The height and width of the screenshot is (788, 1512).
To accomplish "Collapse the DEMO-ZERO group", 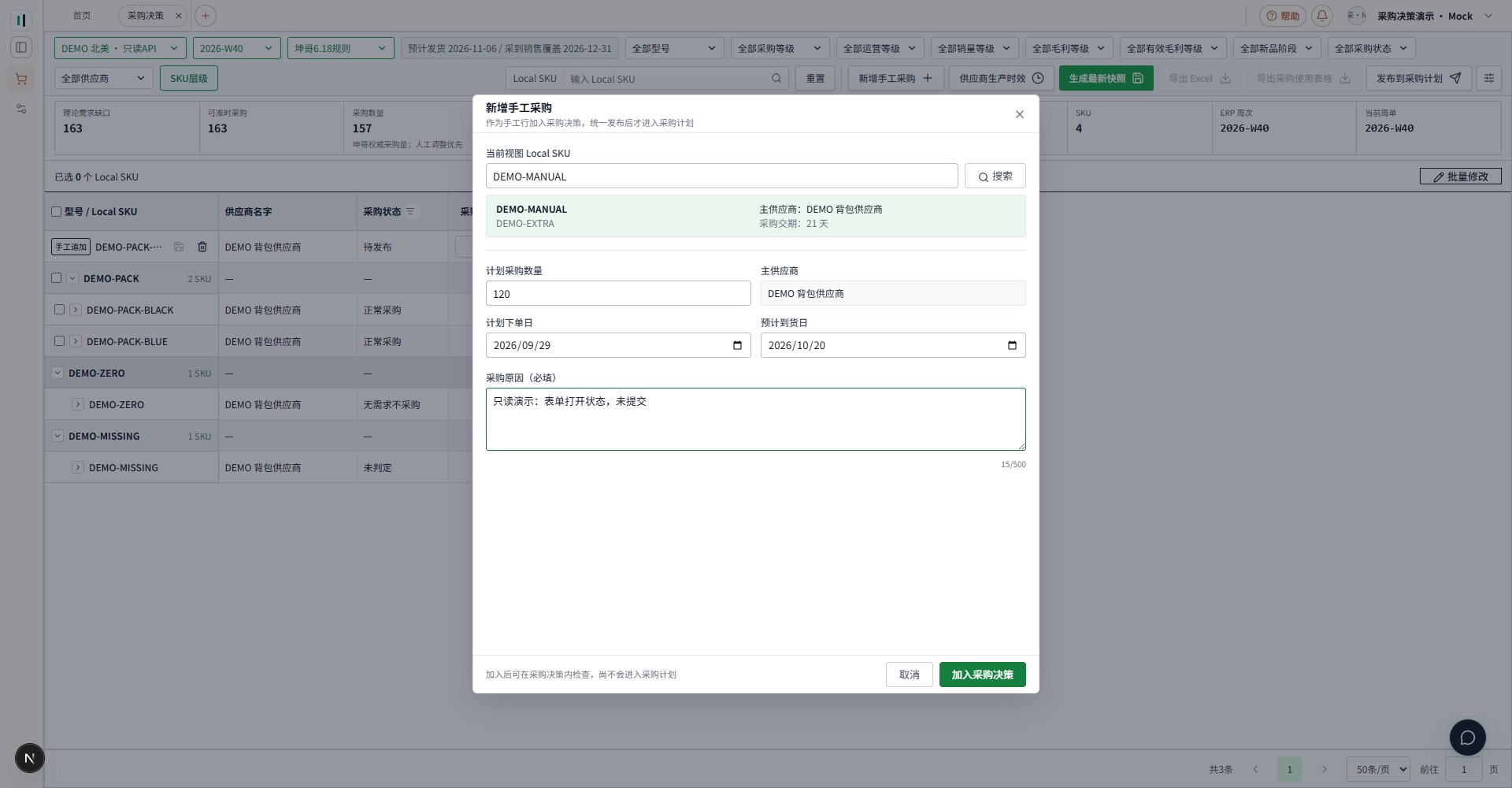I will 57,373.
